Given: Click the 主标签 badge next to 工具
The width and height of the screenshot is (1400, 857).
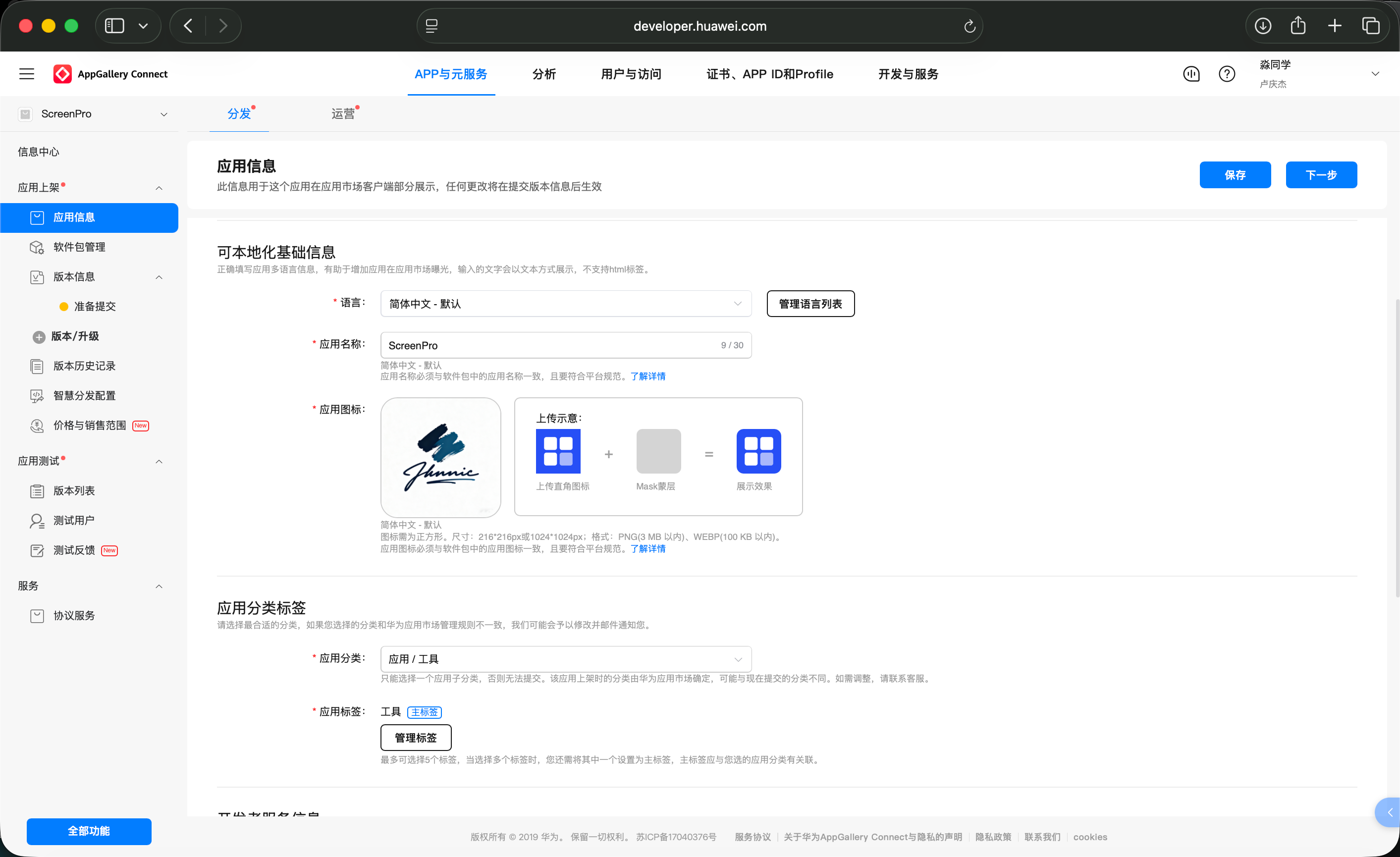Looking at the screenshot, I should point(425,712).
